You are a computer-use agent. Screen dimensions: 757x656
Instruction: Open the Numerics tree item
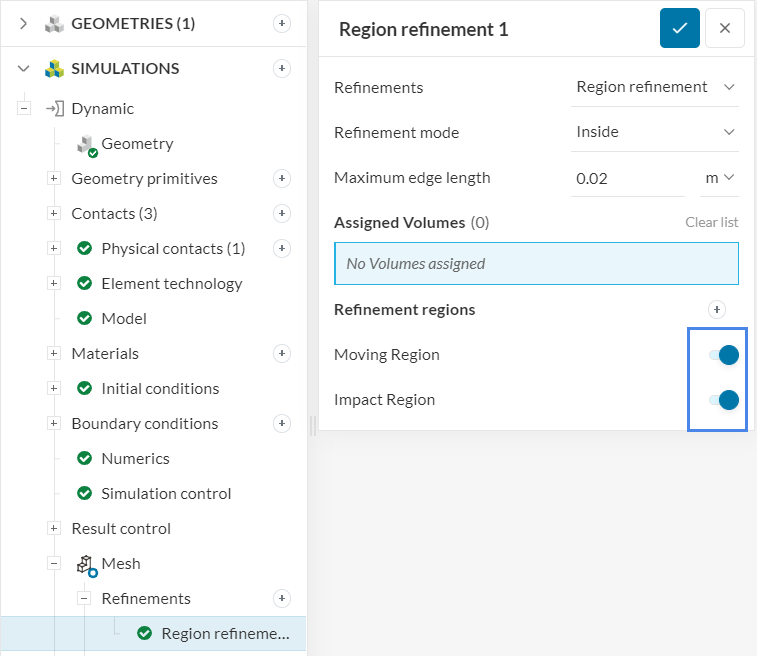click(x=135, y=458)
